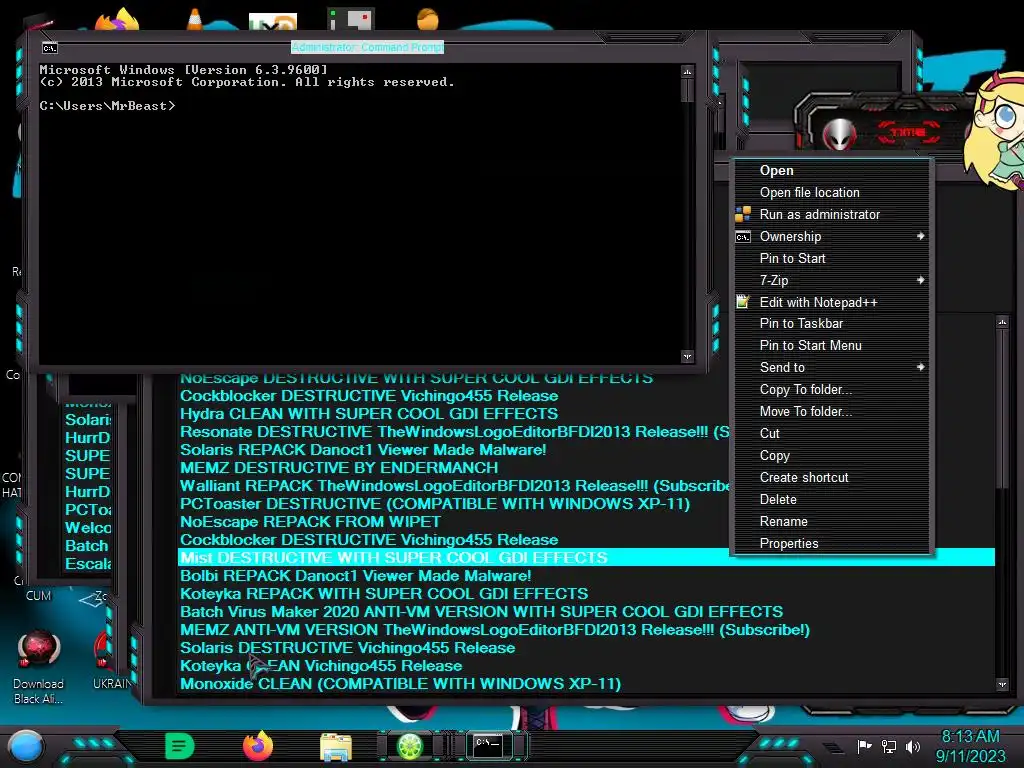Open the taskbar clock and date

(x=970, y=746)
